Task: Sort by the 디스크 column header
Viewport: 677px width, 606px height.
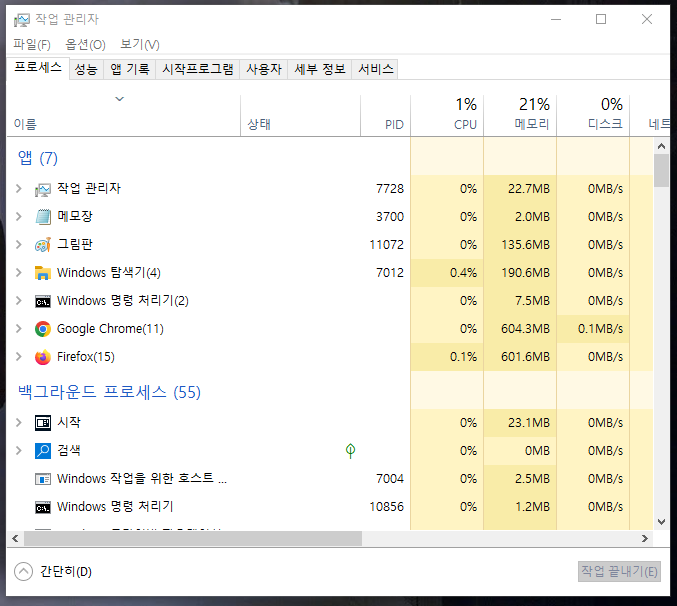Action: (593, 116)
